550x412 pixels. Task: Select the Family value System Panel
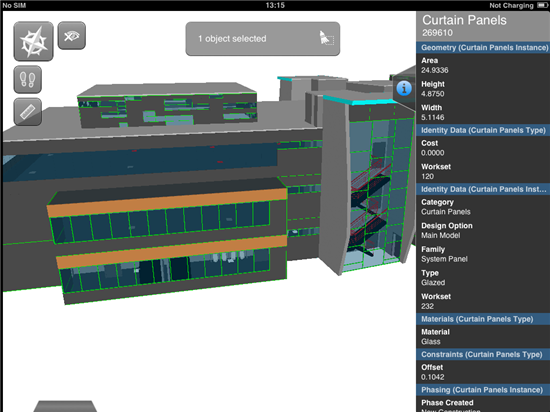coord(444,259)
